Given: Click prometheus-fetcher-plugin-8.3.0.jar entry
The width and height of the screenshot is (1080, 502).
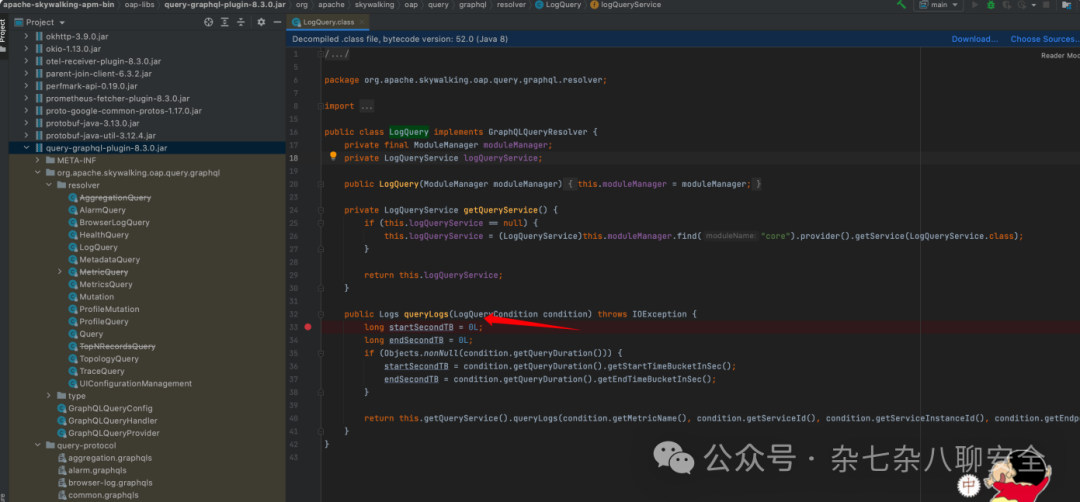Looking at the screenshot, I should [x=118, y=98].
